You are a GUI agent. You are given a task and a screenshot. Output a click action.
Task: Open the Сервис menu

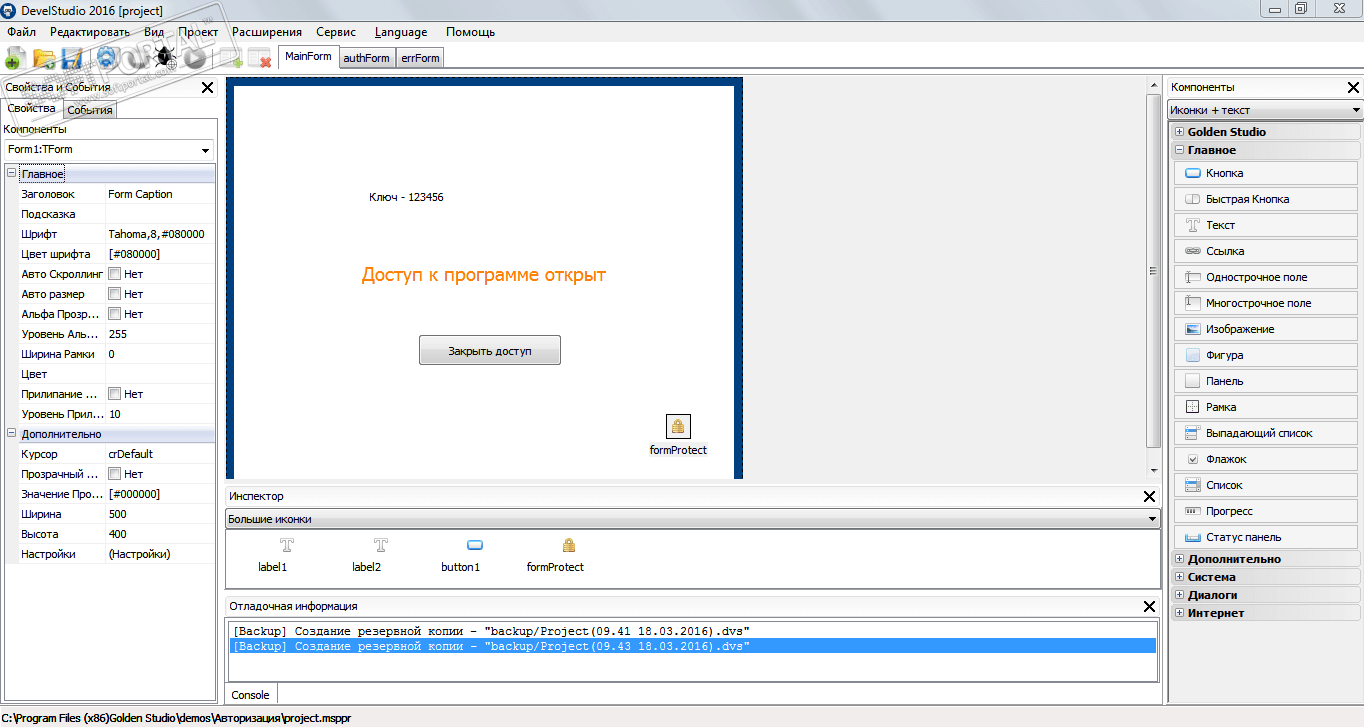click(x=336, y=32)
